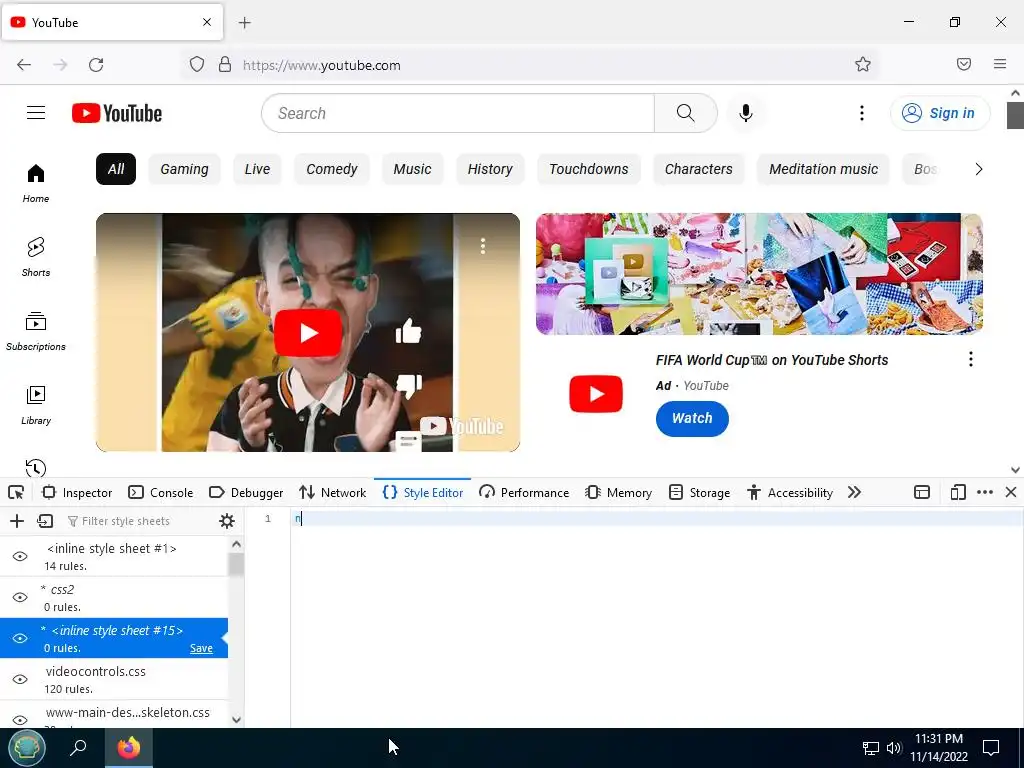Click Sign in button
This screenshot has height=768, width=1024.
(x=940, y=113)
